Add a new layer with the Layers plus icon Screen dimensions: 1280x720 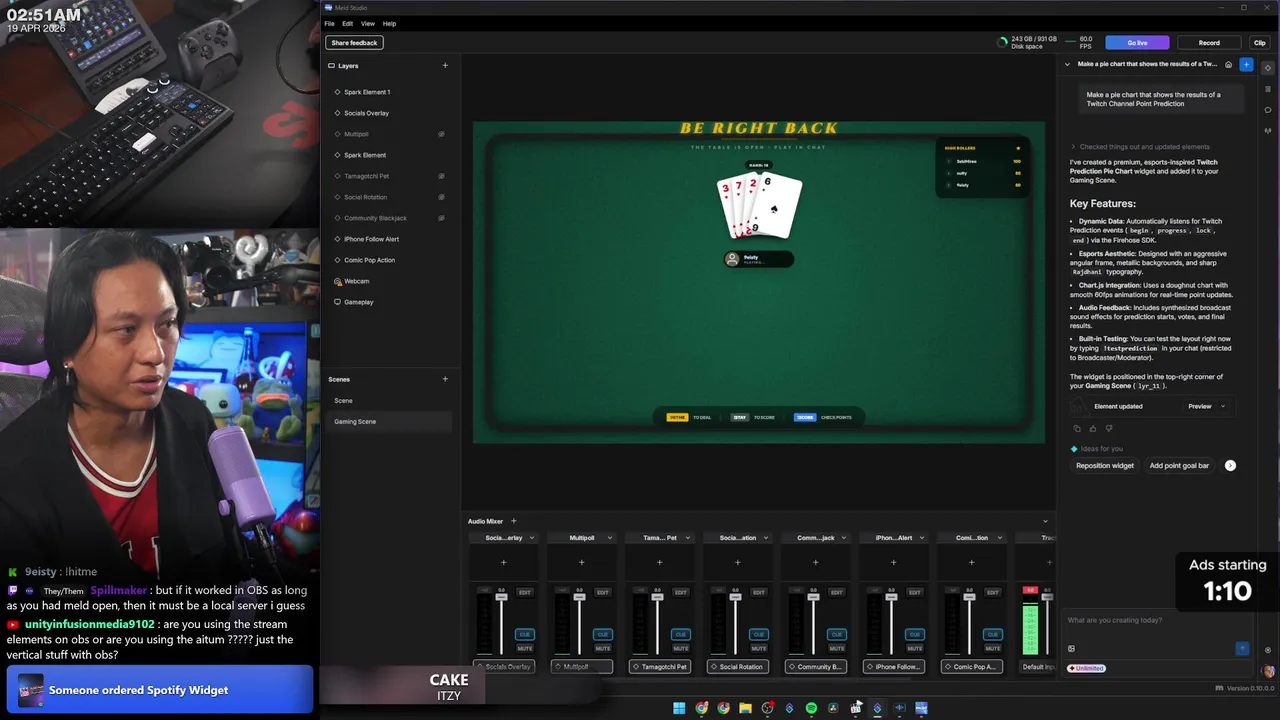[445, 66]
